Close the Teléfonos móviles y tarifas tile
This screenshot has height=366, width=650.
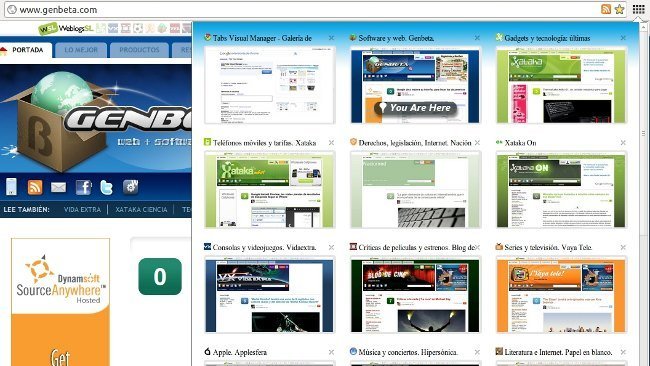tap(331, 143)
